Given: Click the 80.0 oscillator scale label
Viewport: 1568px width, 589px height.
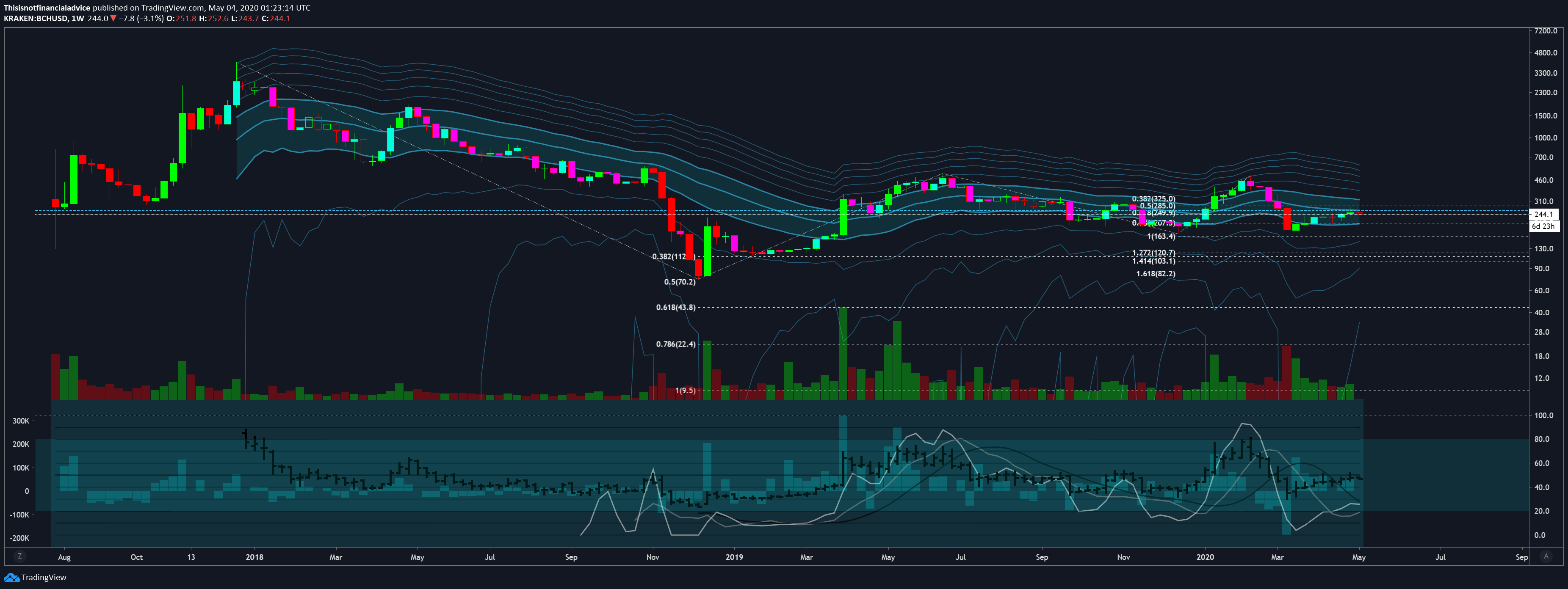Looking at the screenshot, I should coord(1542,439).
